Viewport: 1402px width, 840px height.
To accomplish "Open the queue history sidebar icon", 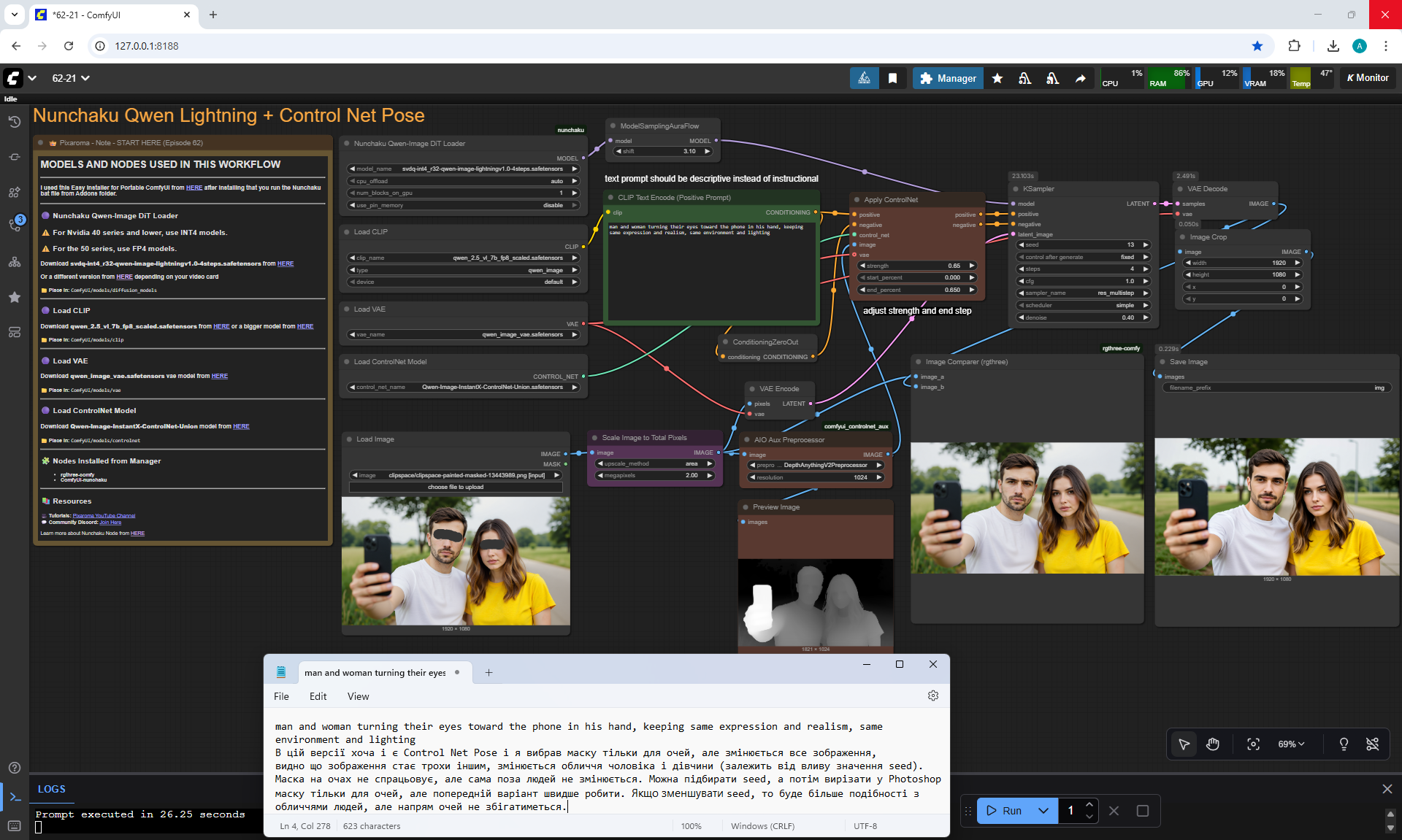I will 15,122.
